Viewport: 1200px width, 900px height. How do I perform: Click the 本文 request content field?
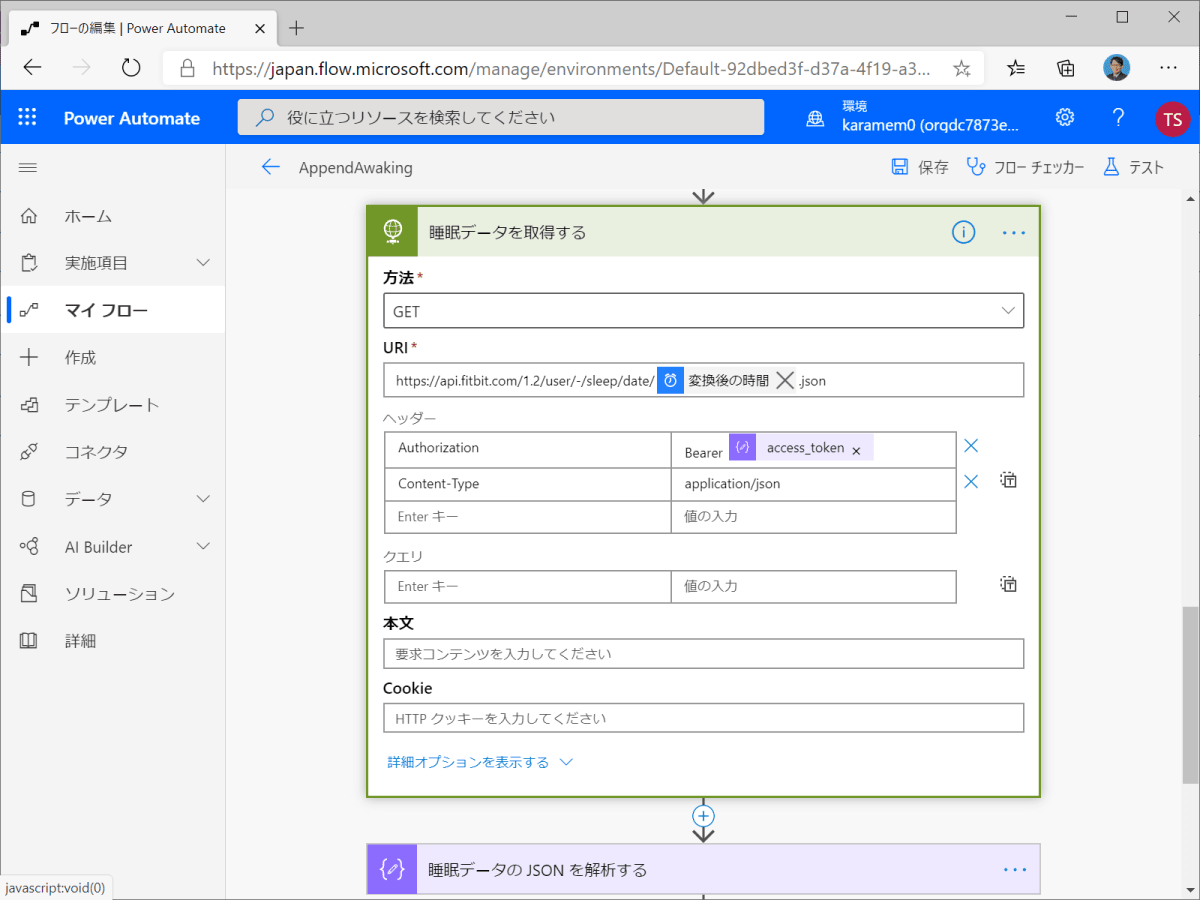(703, 654)
